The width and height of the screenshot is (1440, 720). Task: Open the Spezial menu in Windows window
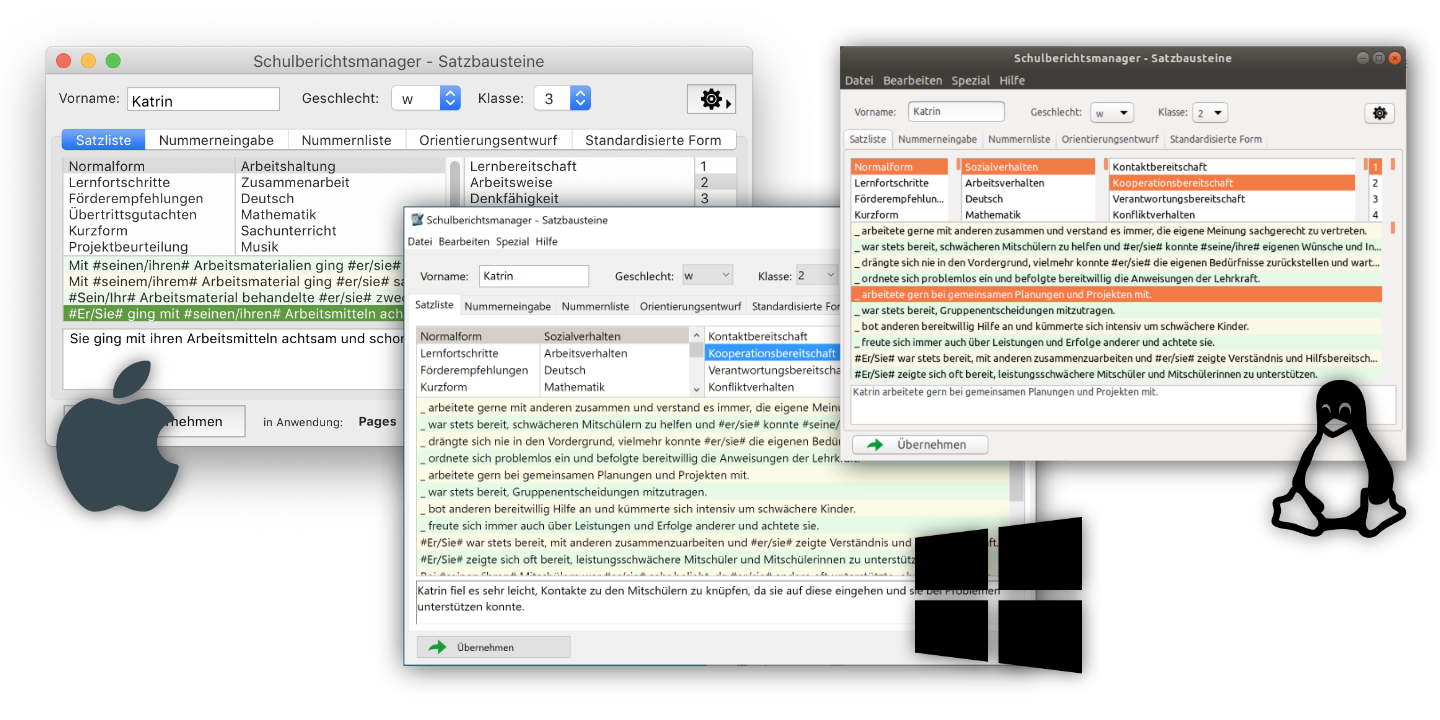(x=512, y=242)
